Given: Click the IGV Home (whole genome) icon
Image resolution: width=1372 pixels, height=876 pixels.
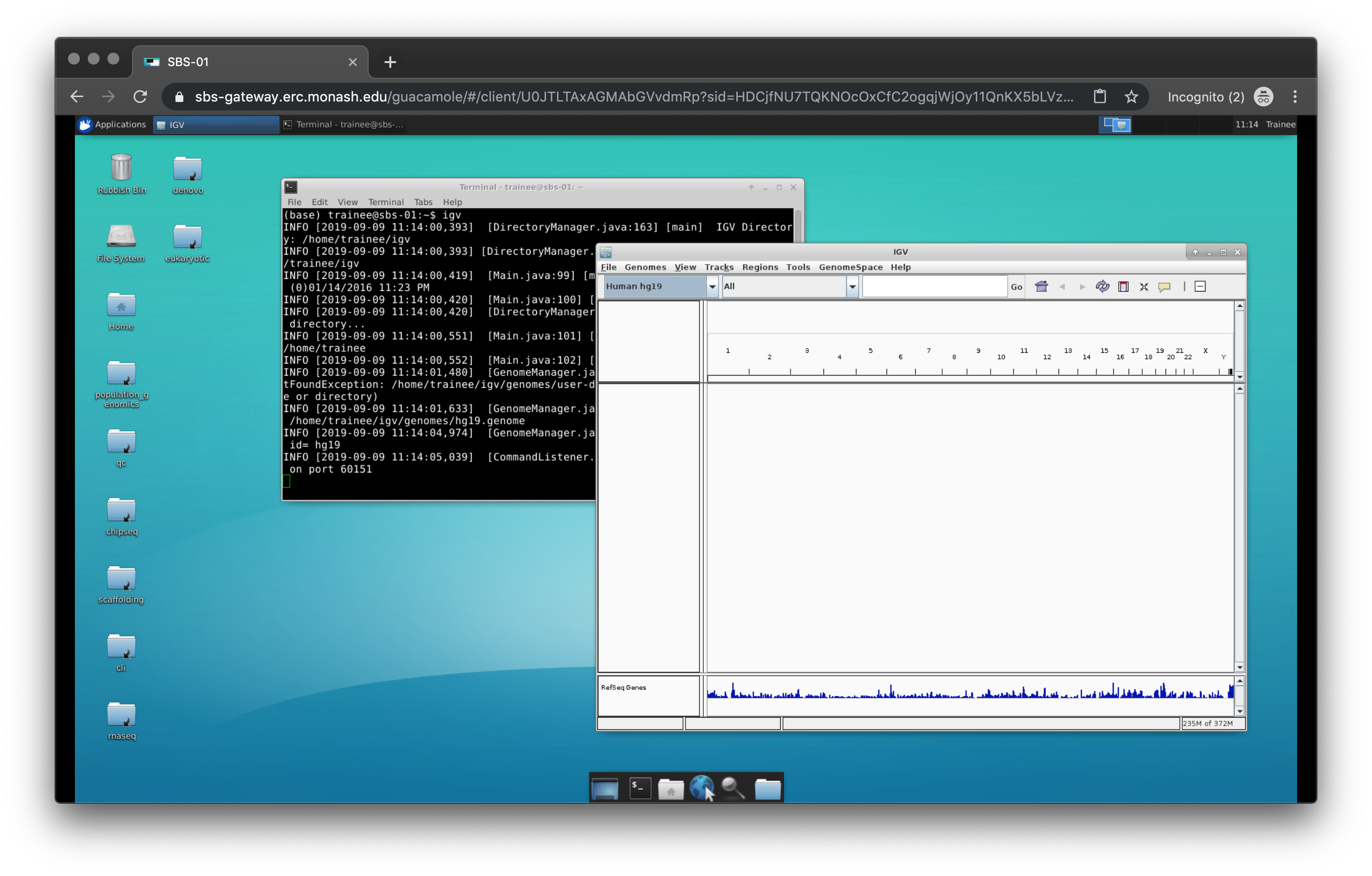Looking at the screenshot, I should pyautogui.click(x=1041, y=286).
